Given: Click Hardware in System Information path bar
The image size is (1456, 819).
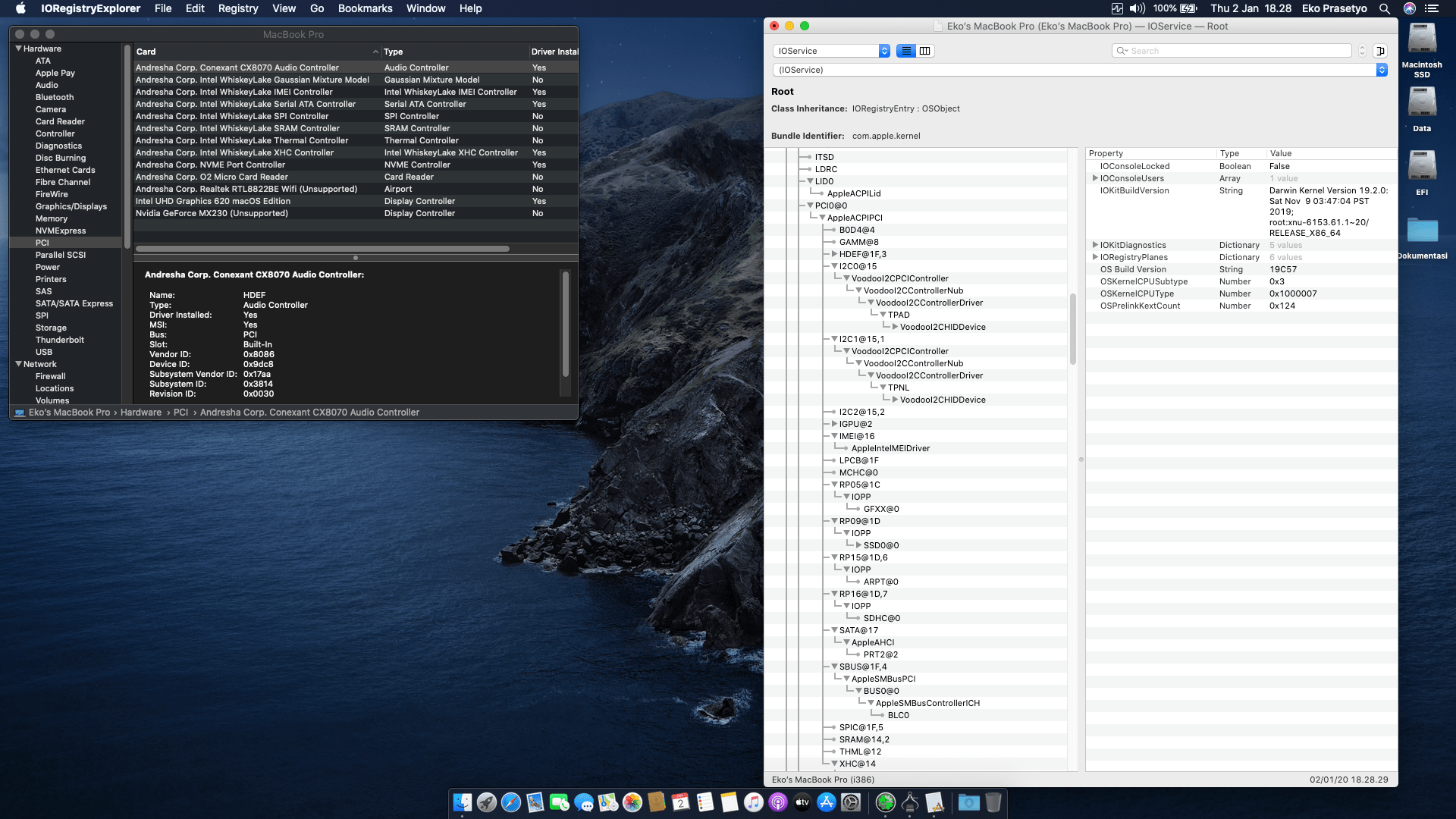Looking at the screenshot, I should pyautogui.click(x=141, y=413).
